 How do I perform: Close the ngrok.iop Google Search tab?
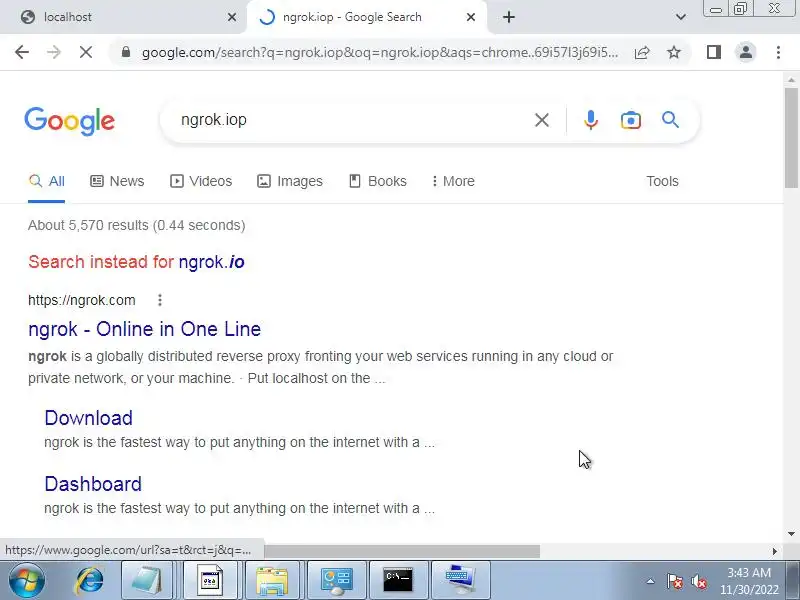471,17
